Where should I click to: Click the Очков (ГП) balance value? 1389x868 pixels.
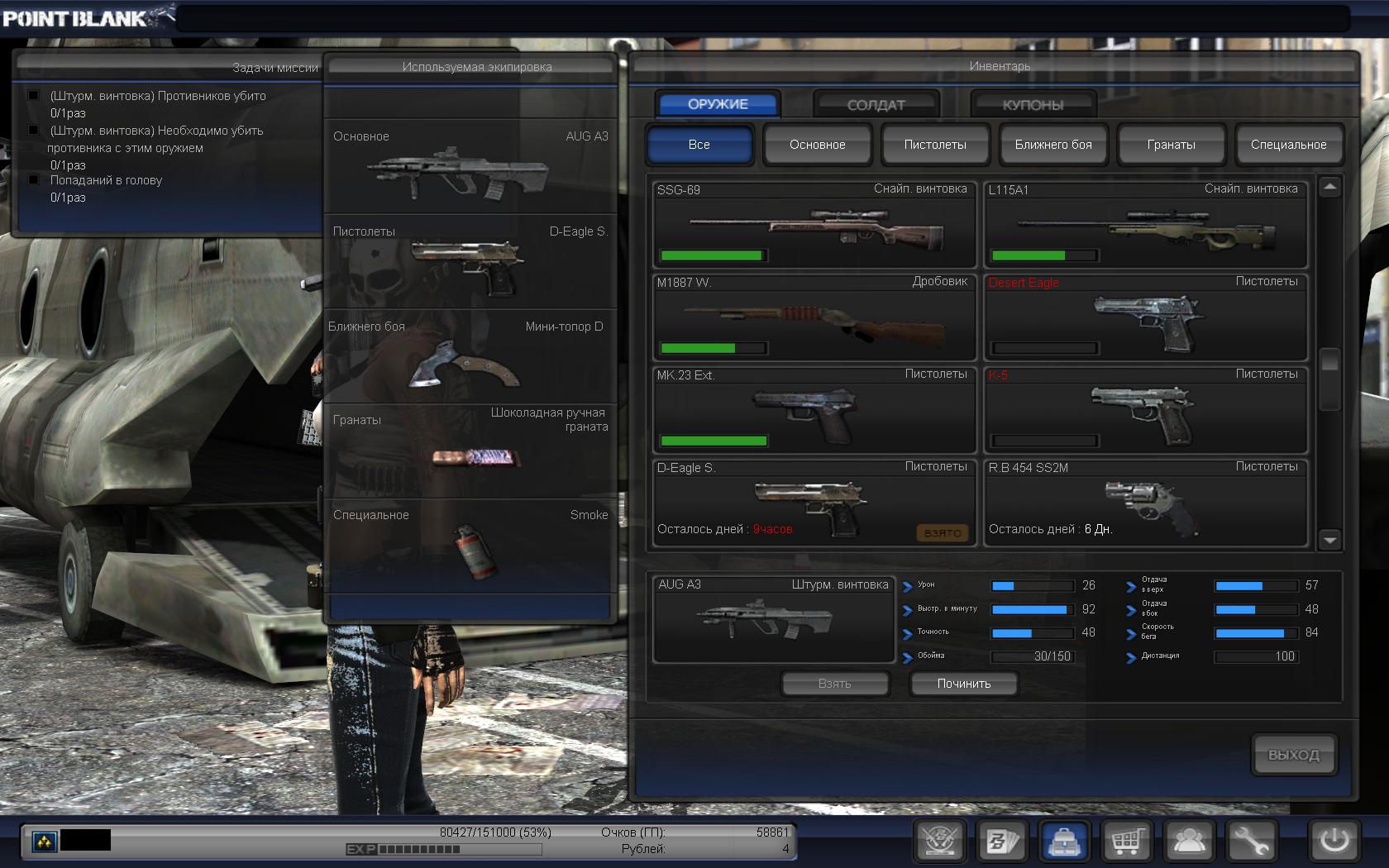(772, 832)
